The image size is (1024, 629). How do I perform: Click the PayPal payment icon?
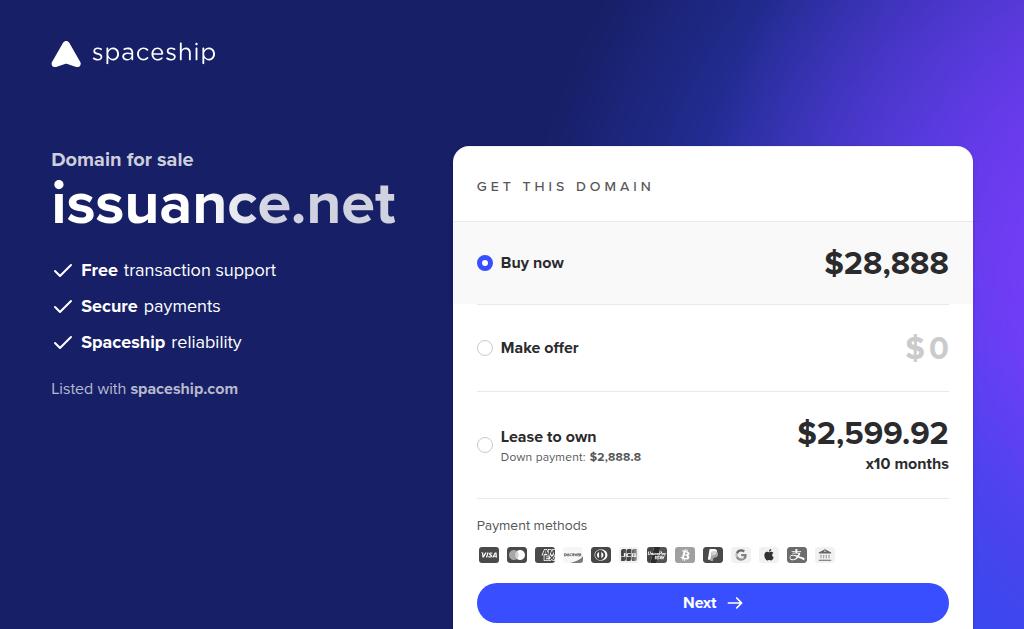713,555
